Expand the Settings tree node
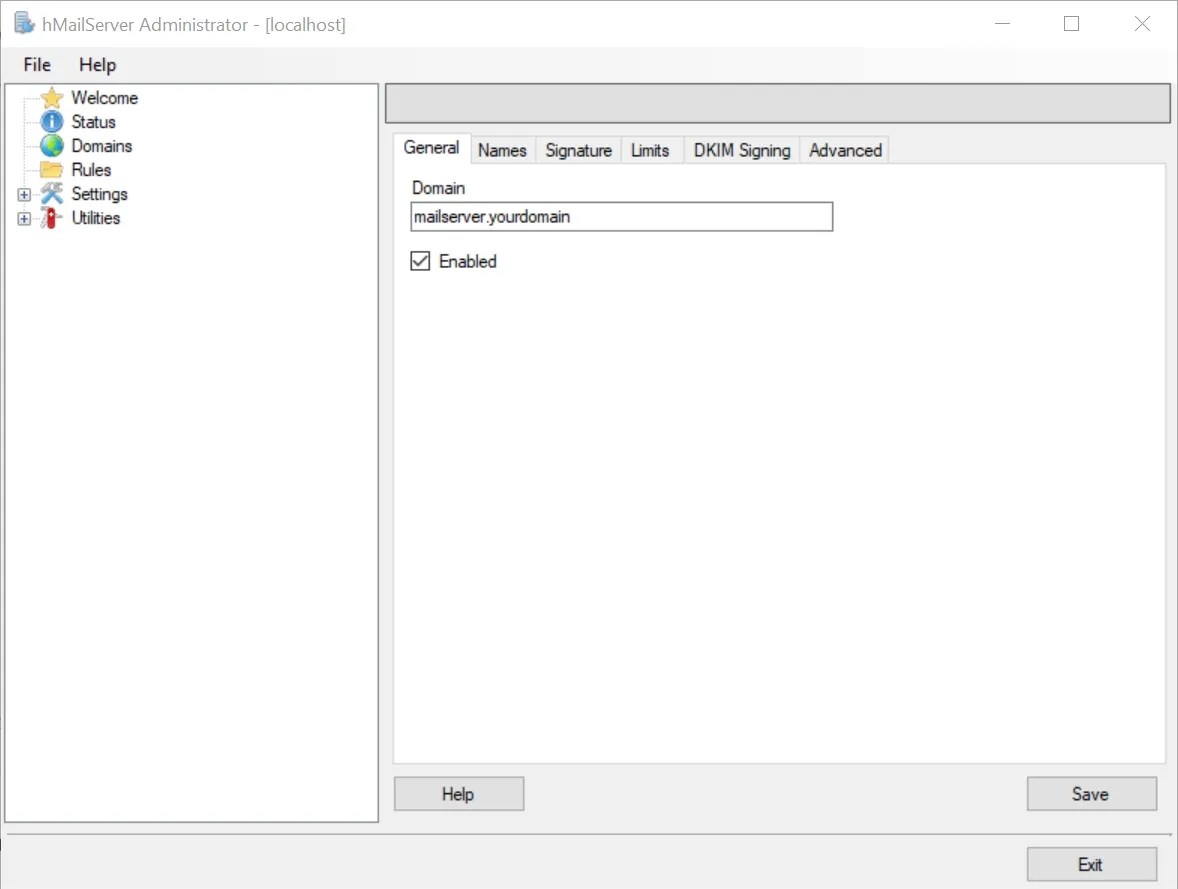The height and width of the screenshot is (889, 1178). coord(24,195)
